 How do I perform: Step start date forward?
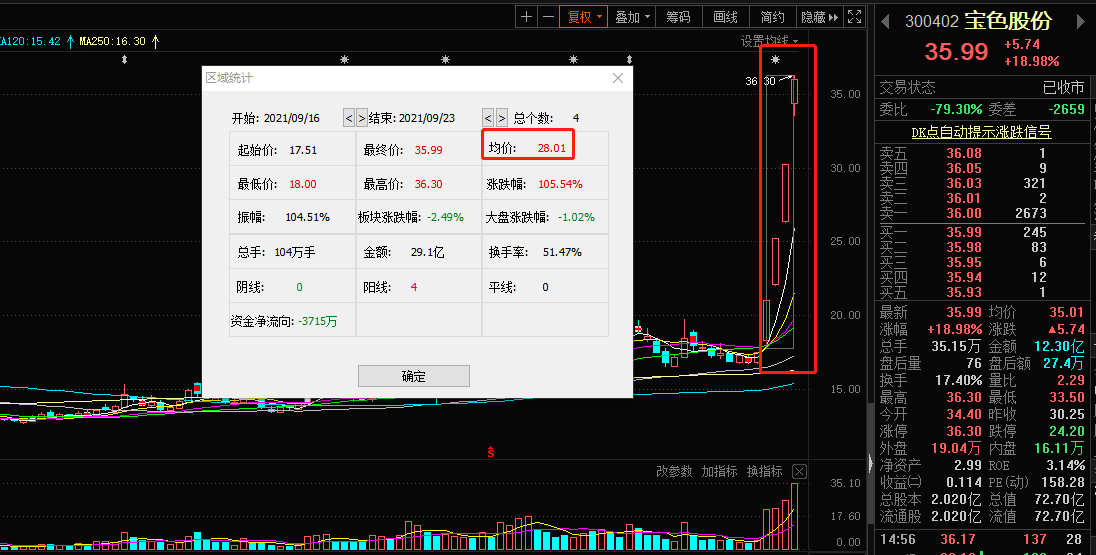(361, 117)
